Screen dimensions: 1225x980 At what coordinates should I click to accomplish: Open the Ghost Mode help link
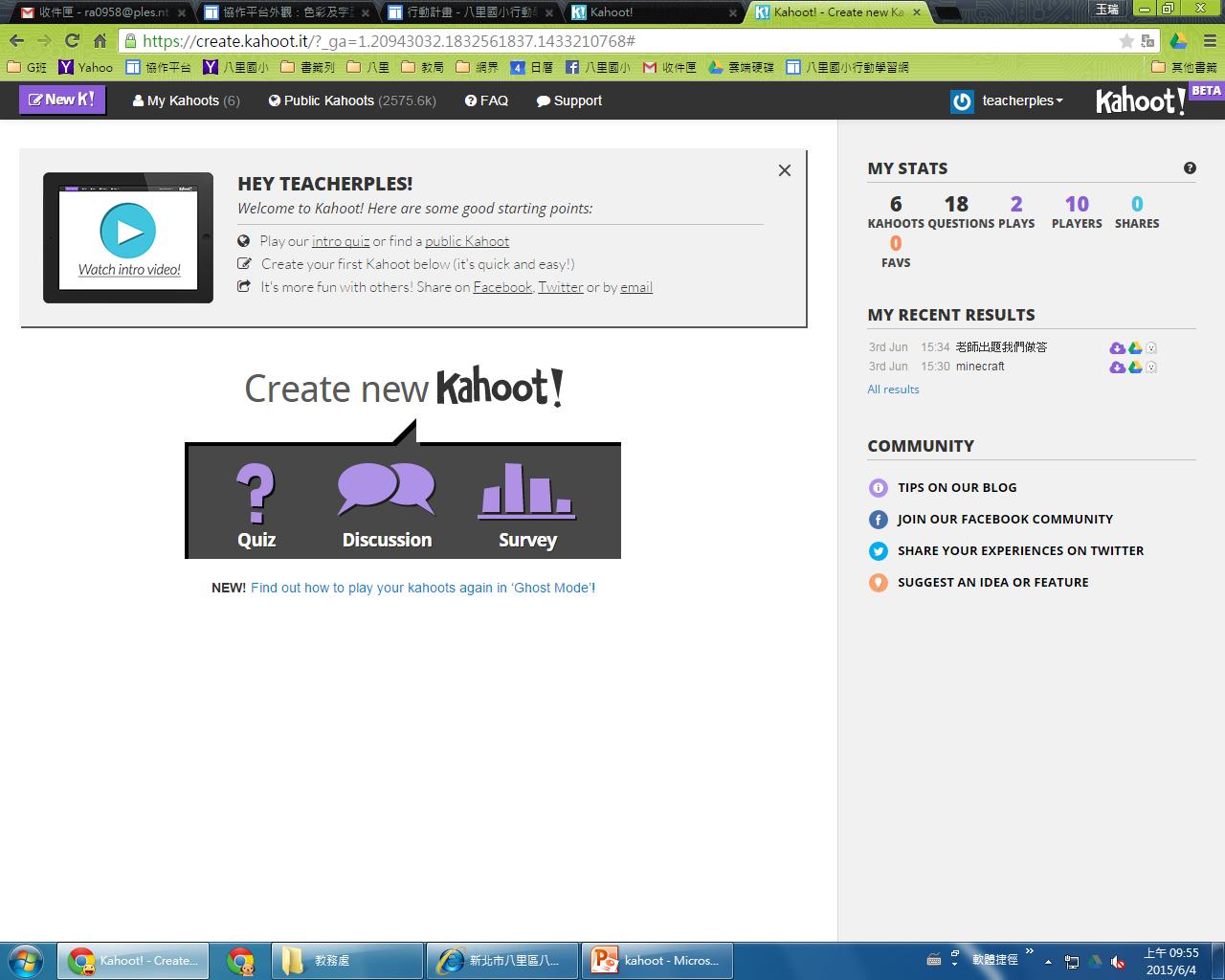422,588
